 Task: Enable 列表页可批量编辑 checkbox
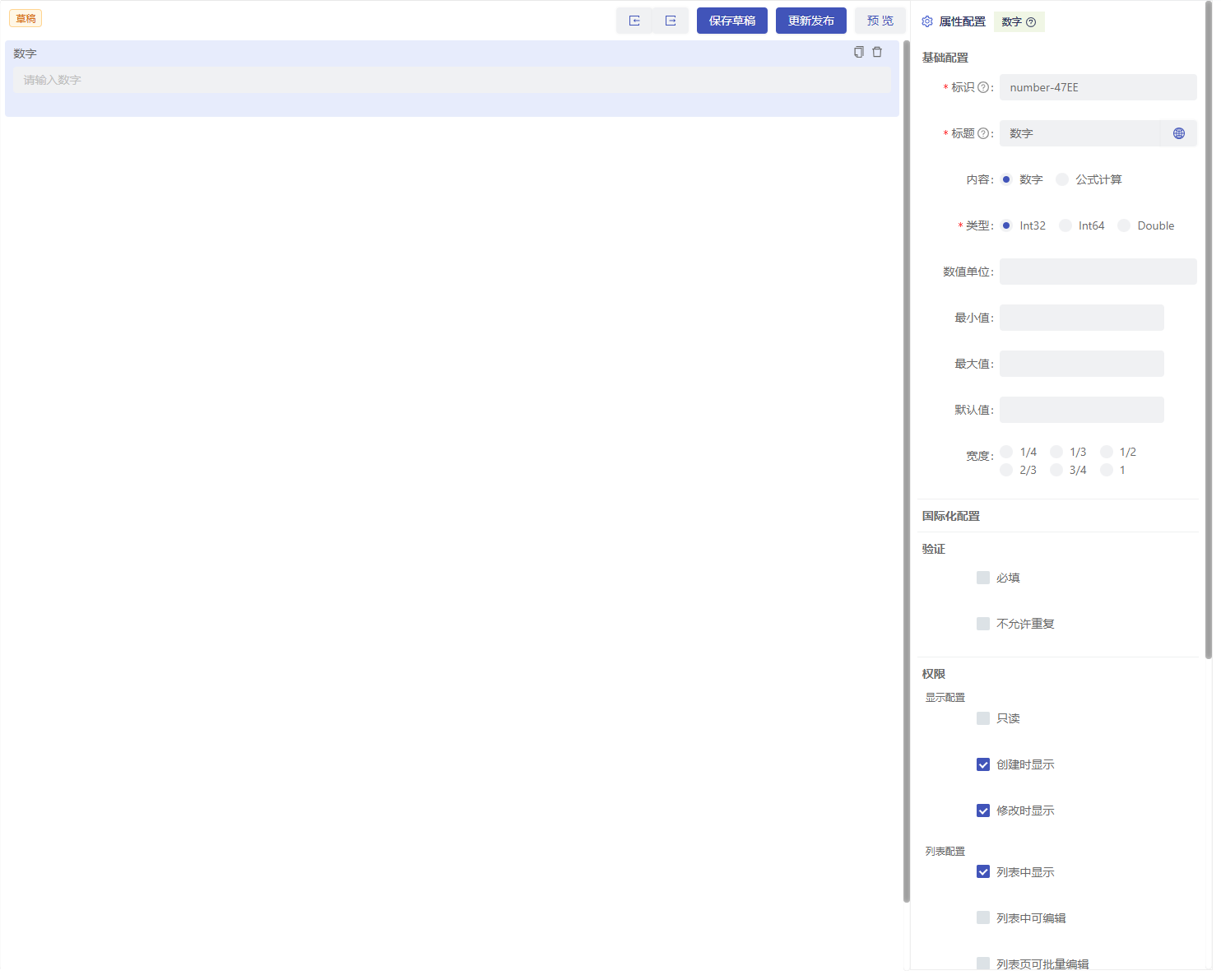[x=983, y=964]
